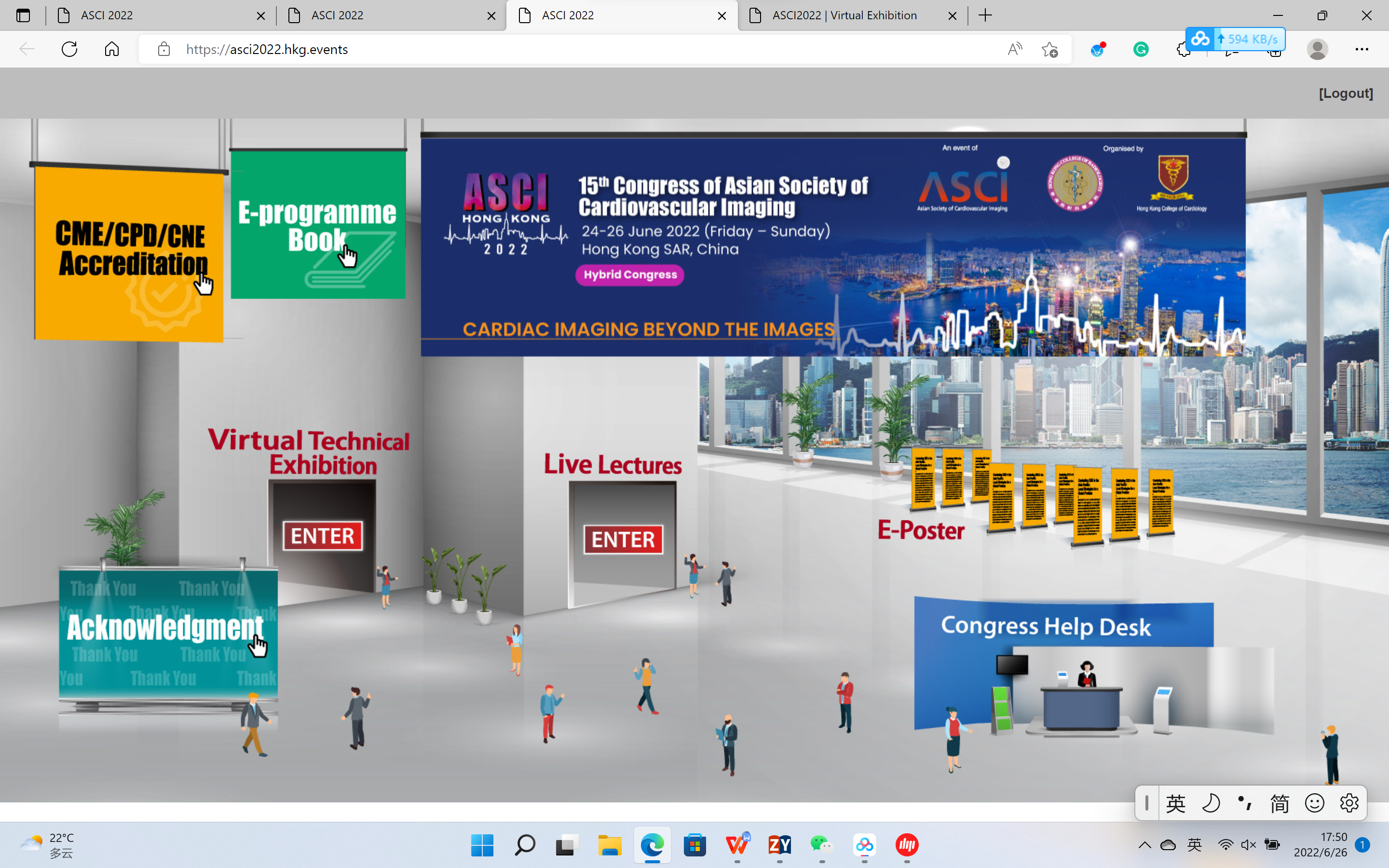Toggle IME punctuation mode

point(1245,802)
